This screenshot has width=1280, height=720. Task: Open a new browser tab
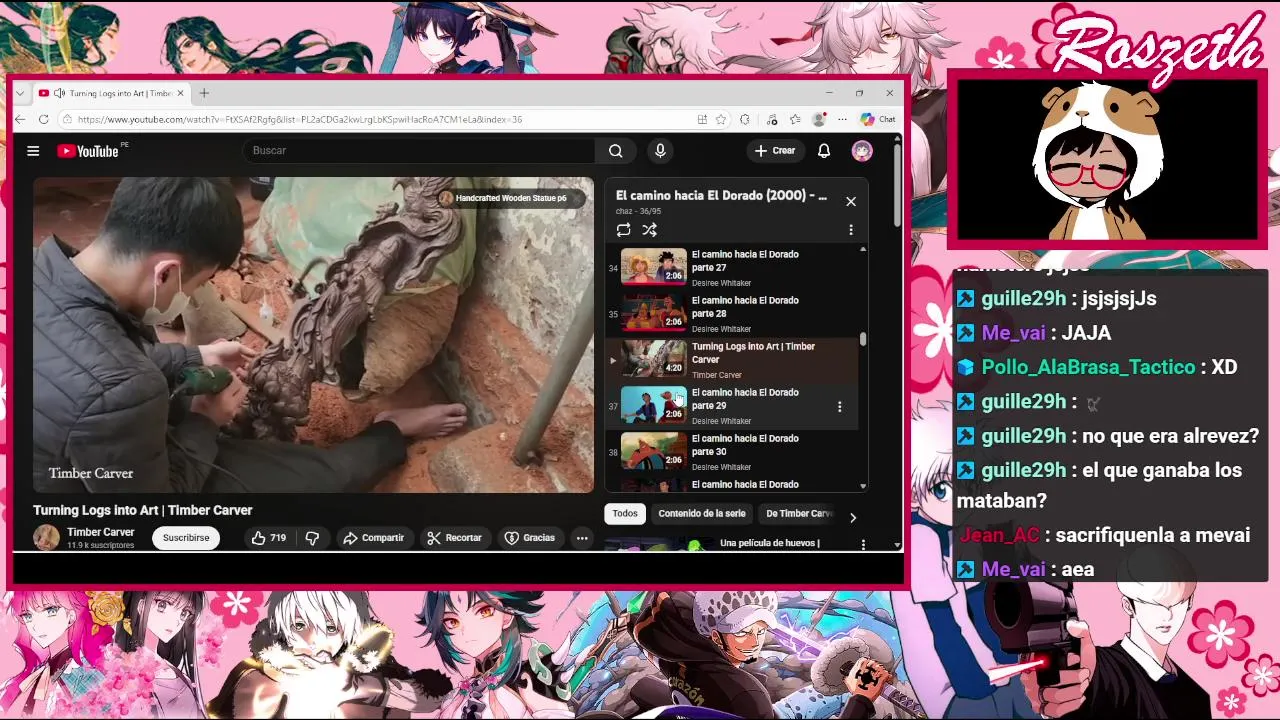[x=204, y=93]
